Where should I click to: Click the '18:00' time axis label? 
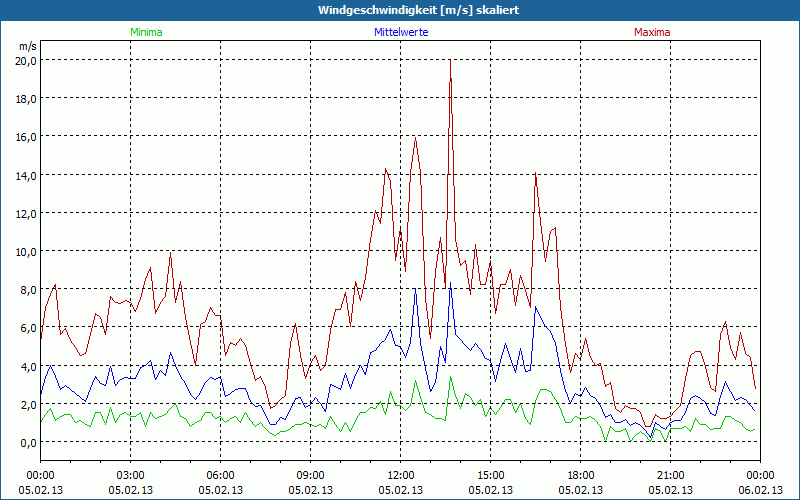pyautogui.click(x=581, y=476)
